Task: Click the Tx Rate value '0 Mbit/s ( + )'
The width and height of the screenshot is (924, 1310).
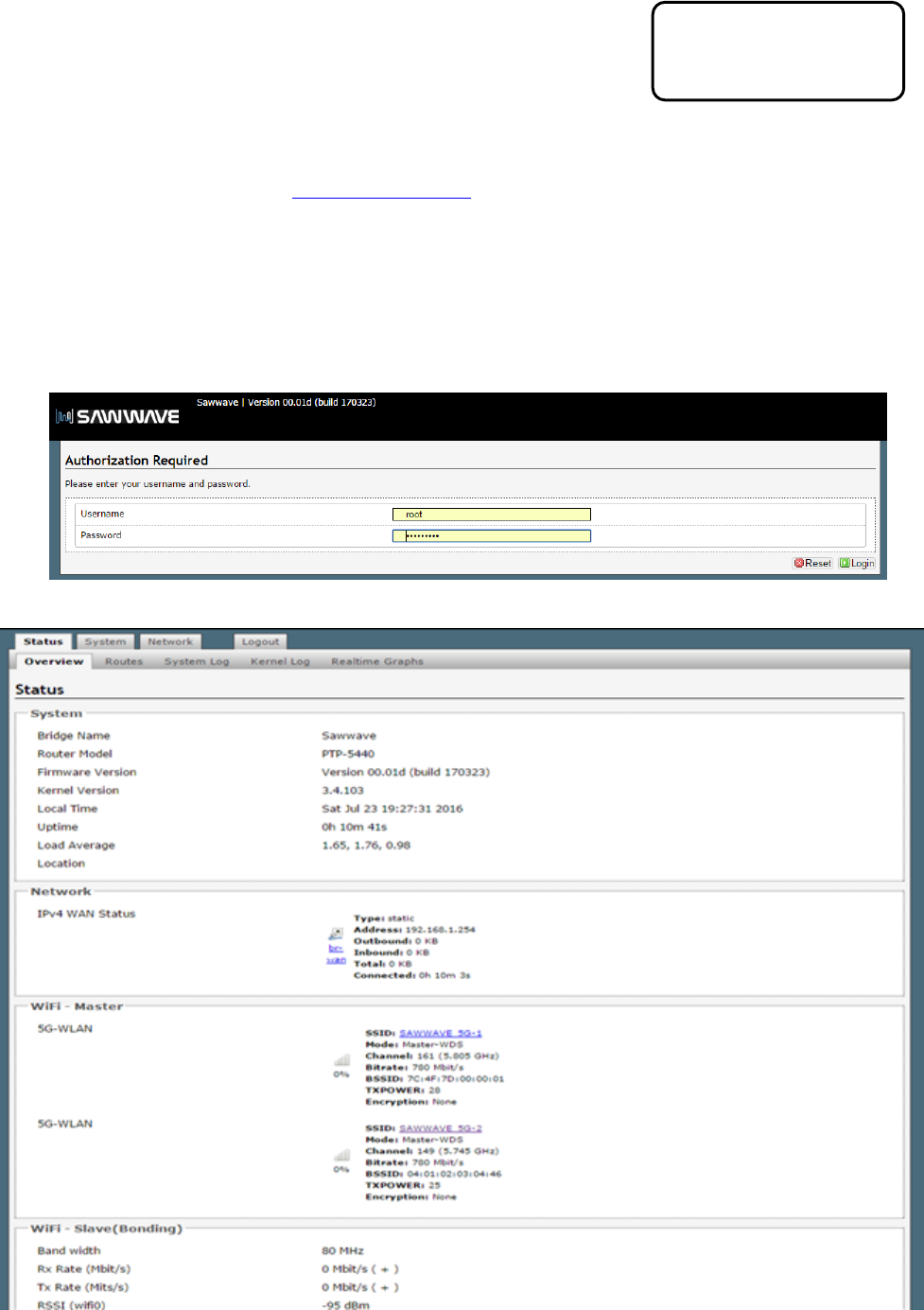Action: click(360, 1287)
